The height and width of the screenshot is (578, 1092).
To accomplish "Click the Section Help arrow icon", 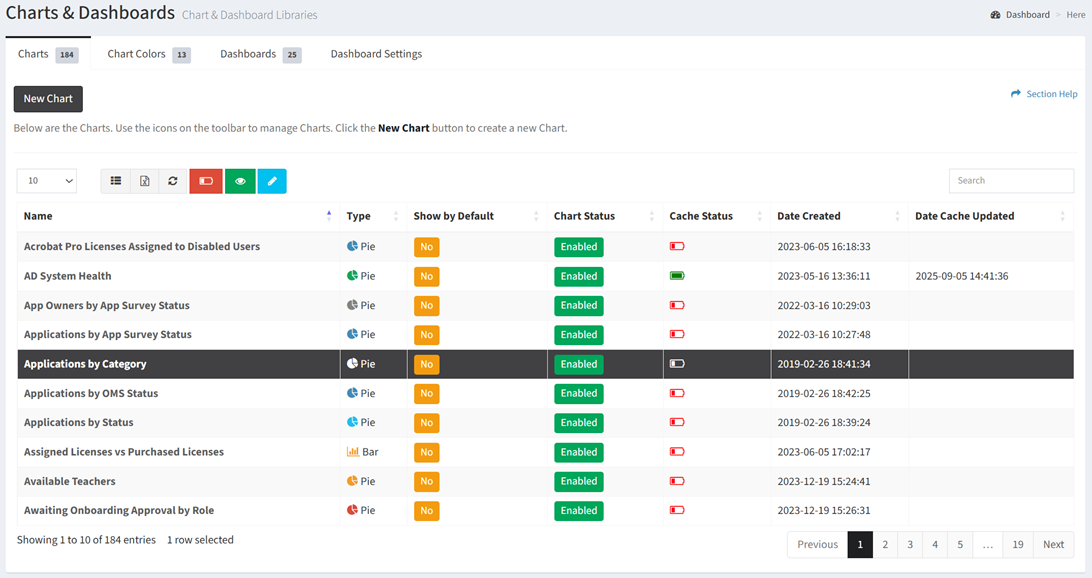I will pos(1016,94).
